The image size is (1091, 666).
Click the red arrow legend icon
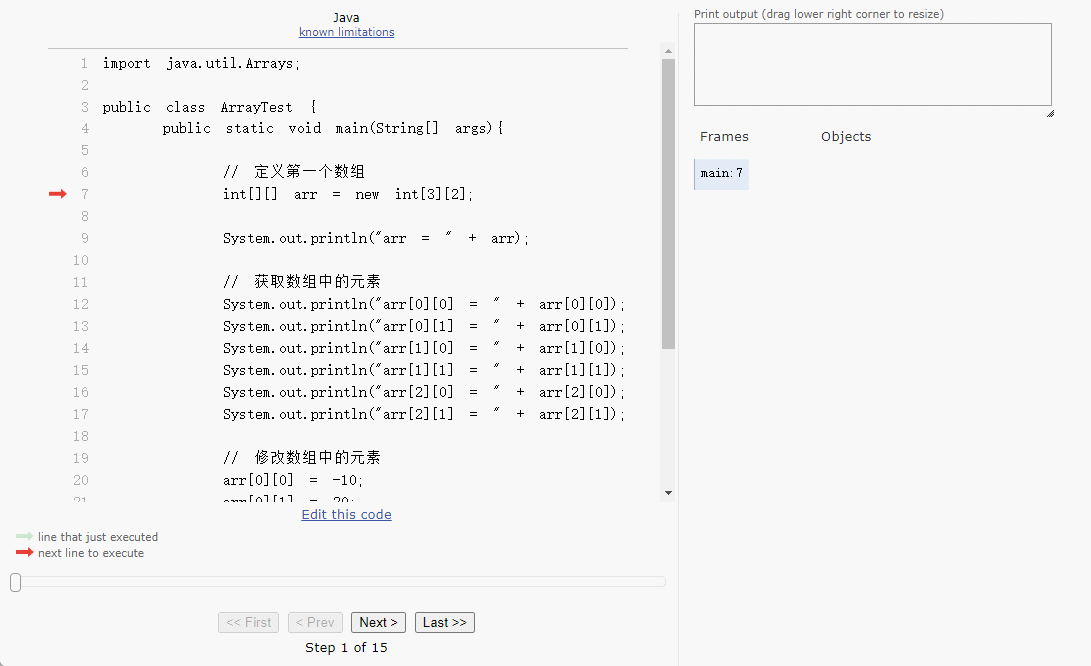click(x=24, y=552)
